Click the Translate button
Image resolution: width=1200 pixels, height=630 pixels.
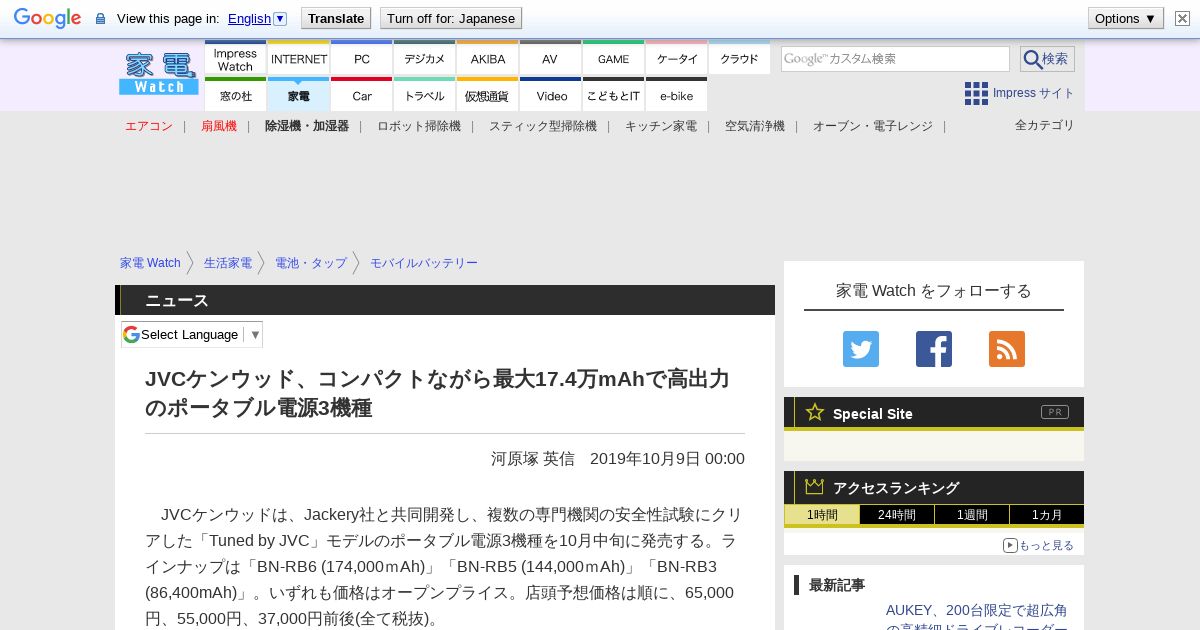[x=336, y=18]
